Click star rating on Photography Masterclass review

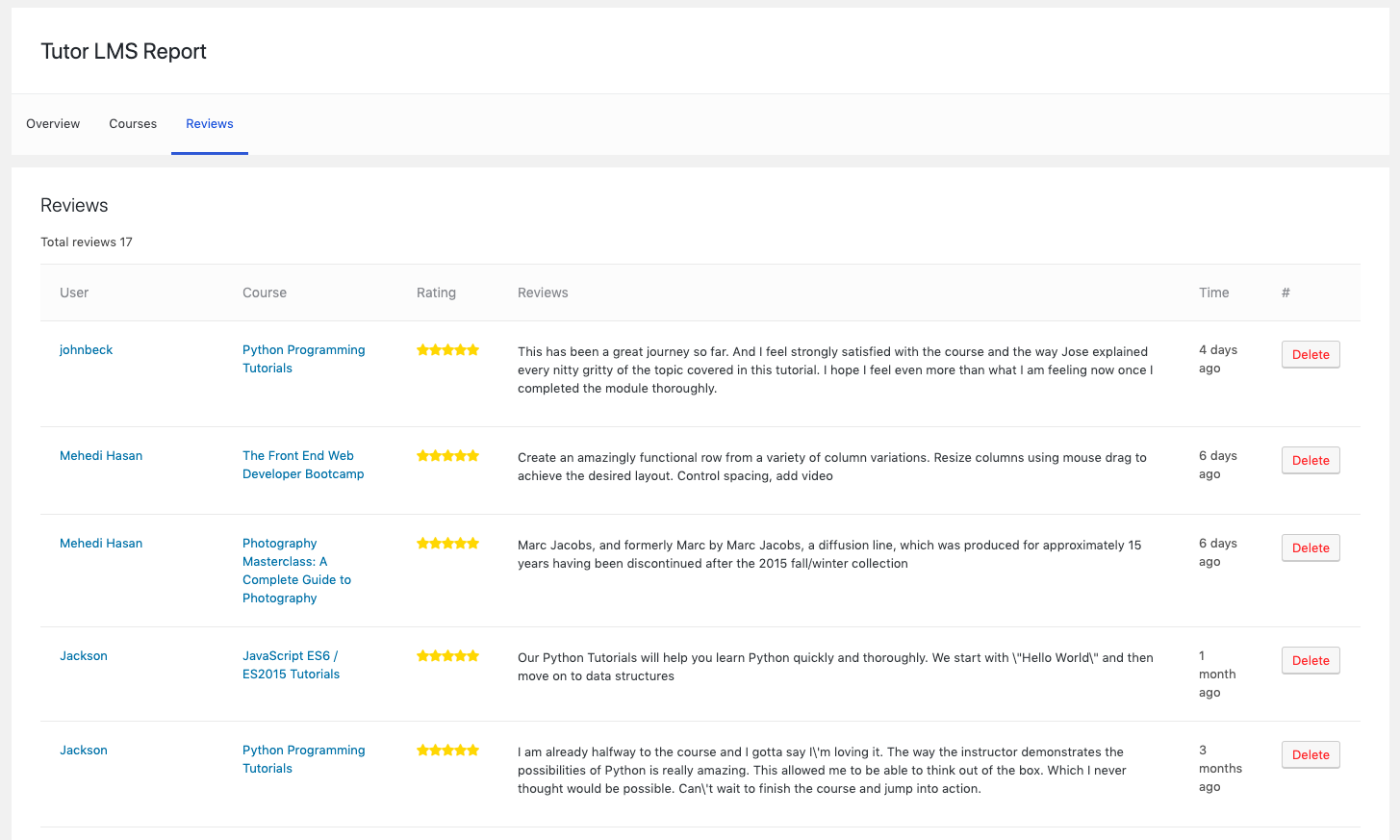pos(447,544)
